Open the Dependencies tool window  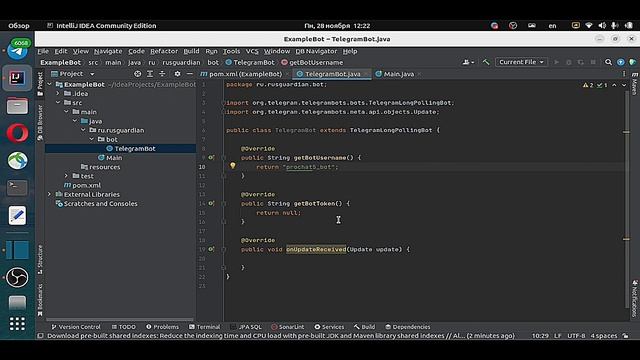pyautogui.click(x=408, y=327)
